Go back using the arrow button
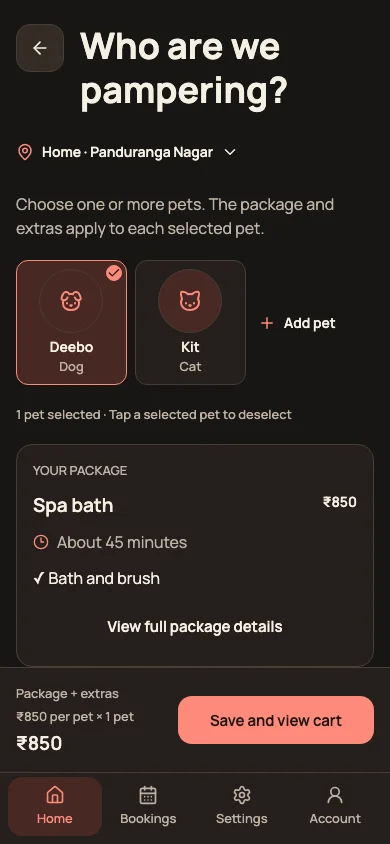 [x=40, y=48]
